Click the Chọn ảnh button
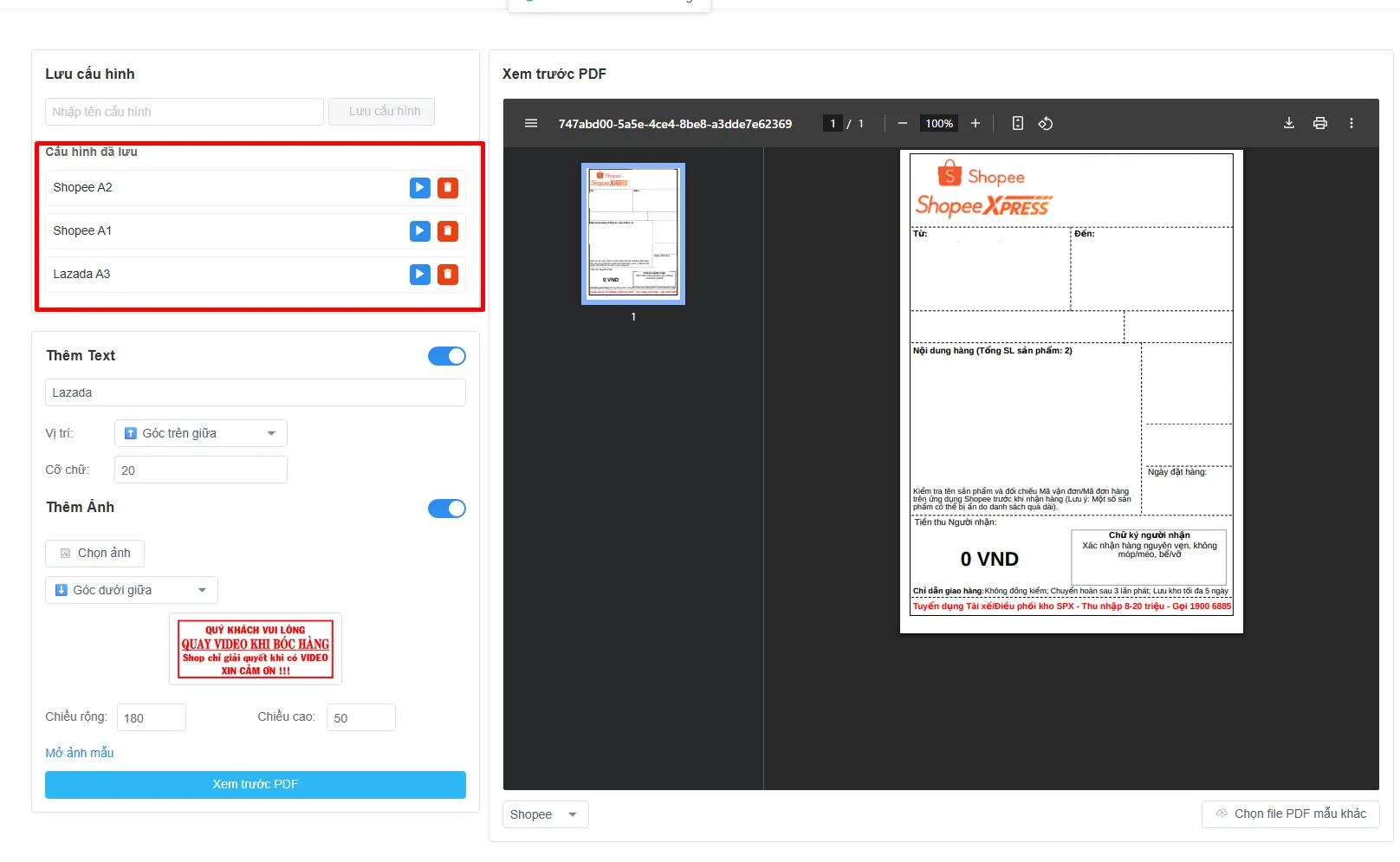This screenshot has width=1400, height=862. (95, 553)
